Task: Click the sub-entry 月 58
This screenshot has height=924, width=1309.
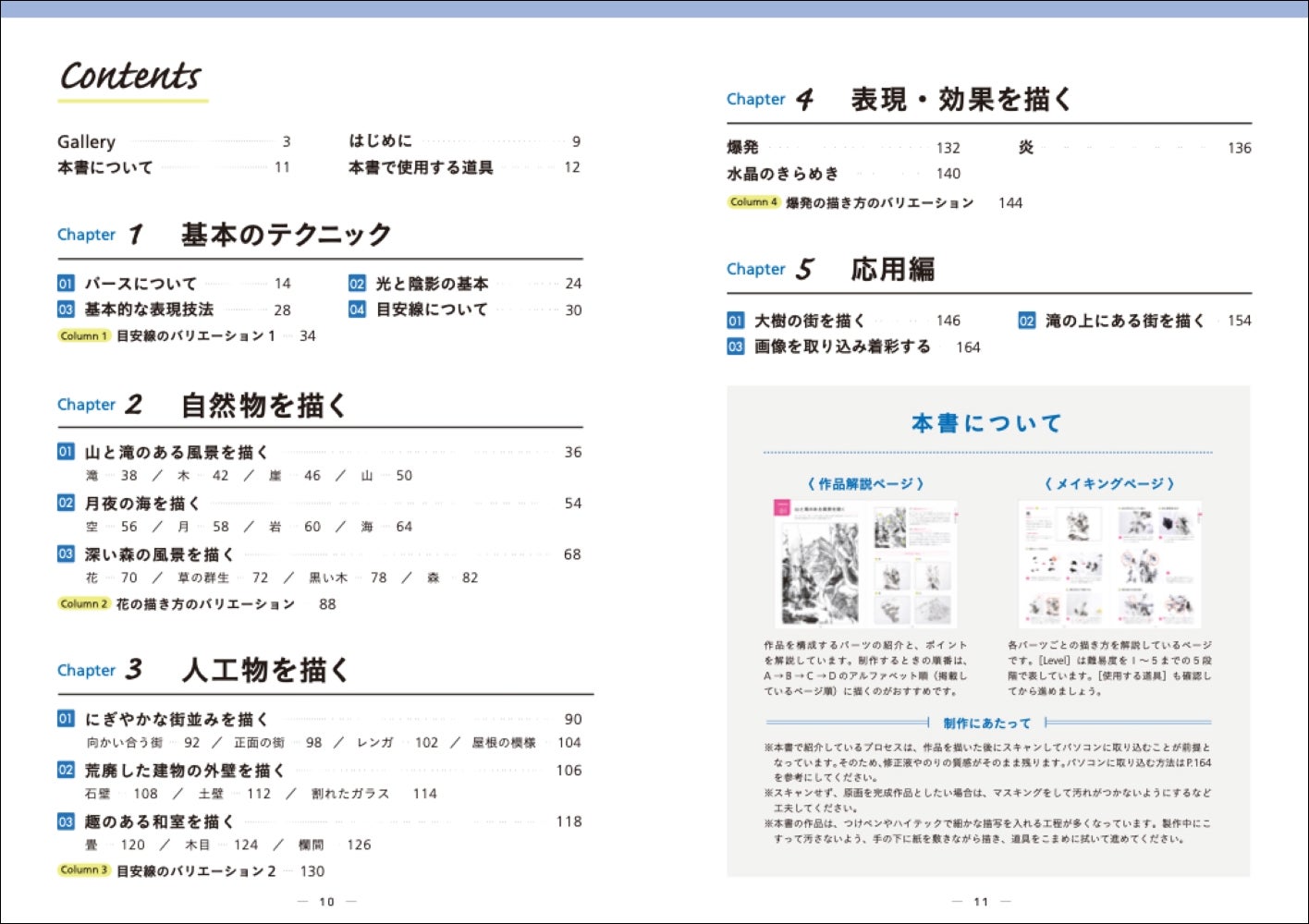Action: coord(202,527)
